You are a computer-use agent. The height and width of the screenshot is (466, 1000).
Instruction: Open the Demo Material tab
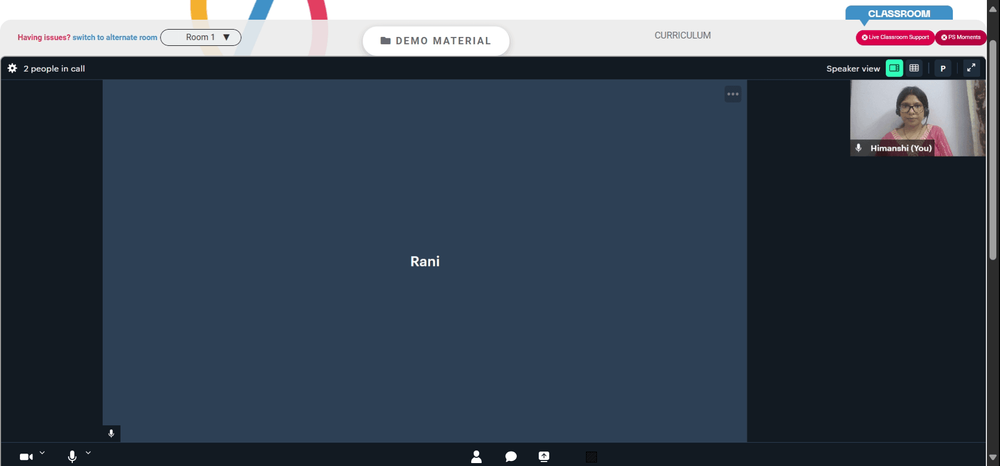pyautogui.click(x=436, y=41)
